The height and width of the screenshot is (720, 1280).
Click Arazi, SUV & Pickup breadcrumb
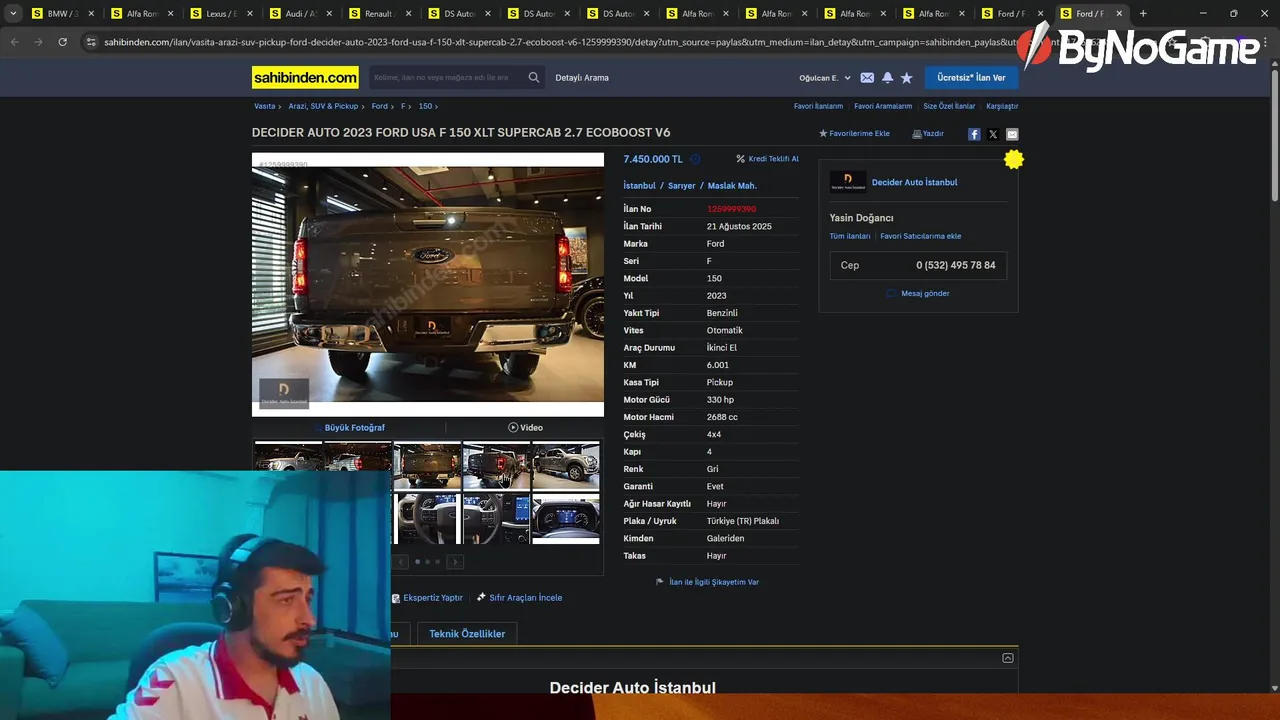[x=323, y=106]
